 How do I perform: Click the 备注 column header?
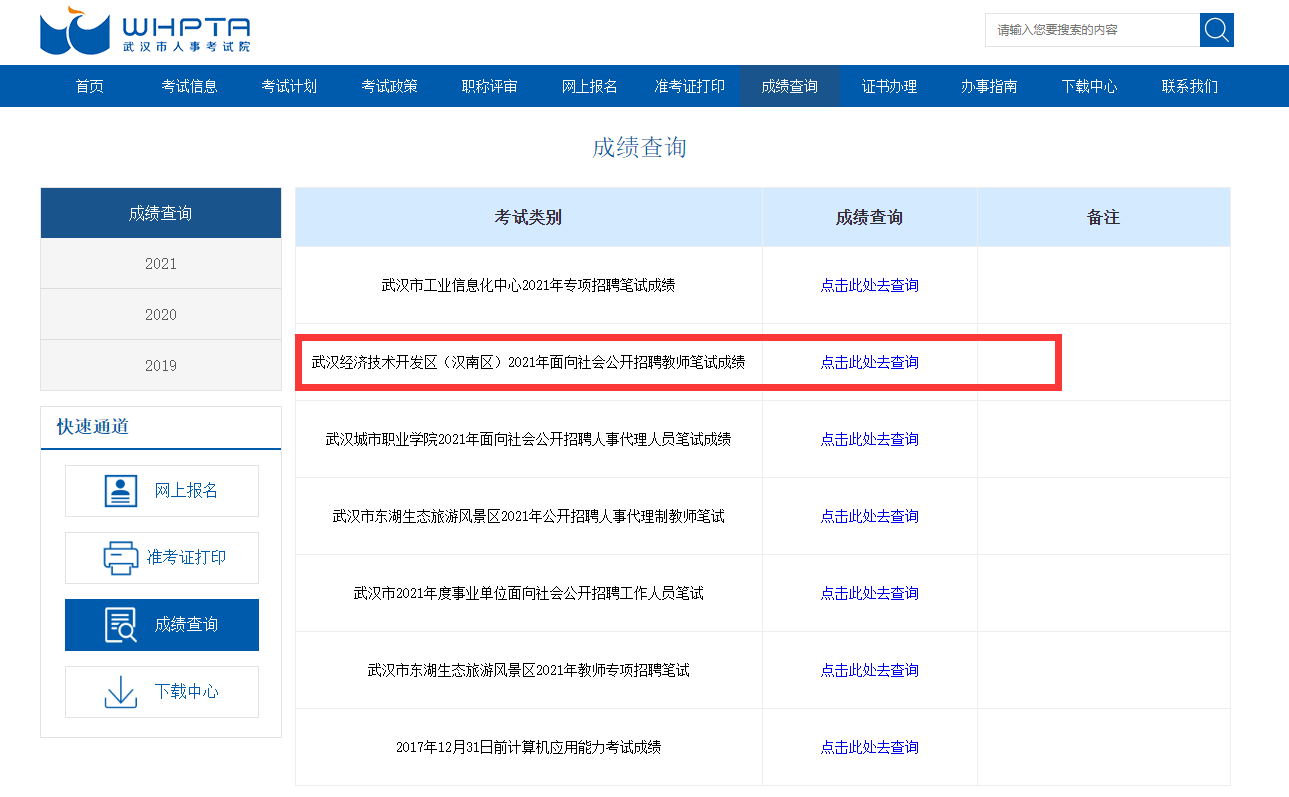(x=1104, y=217)
